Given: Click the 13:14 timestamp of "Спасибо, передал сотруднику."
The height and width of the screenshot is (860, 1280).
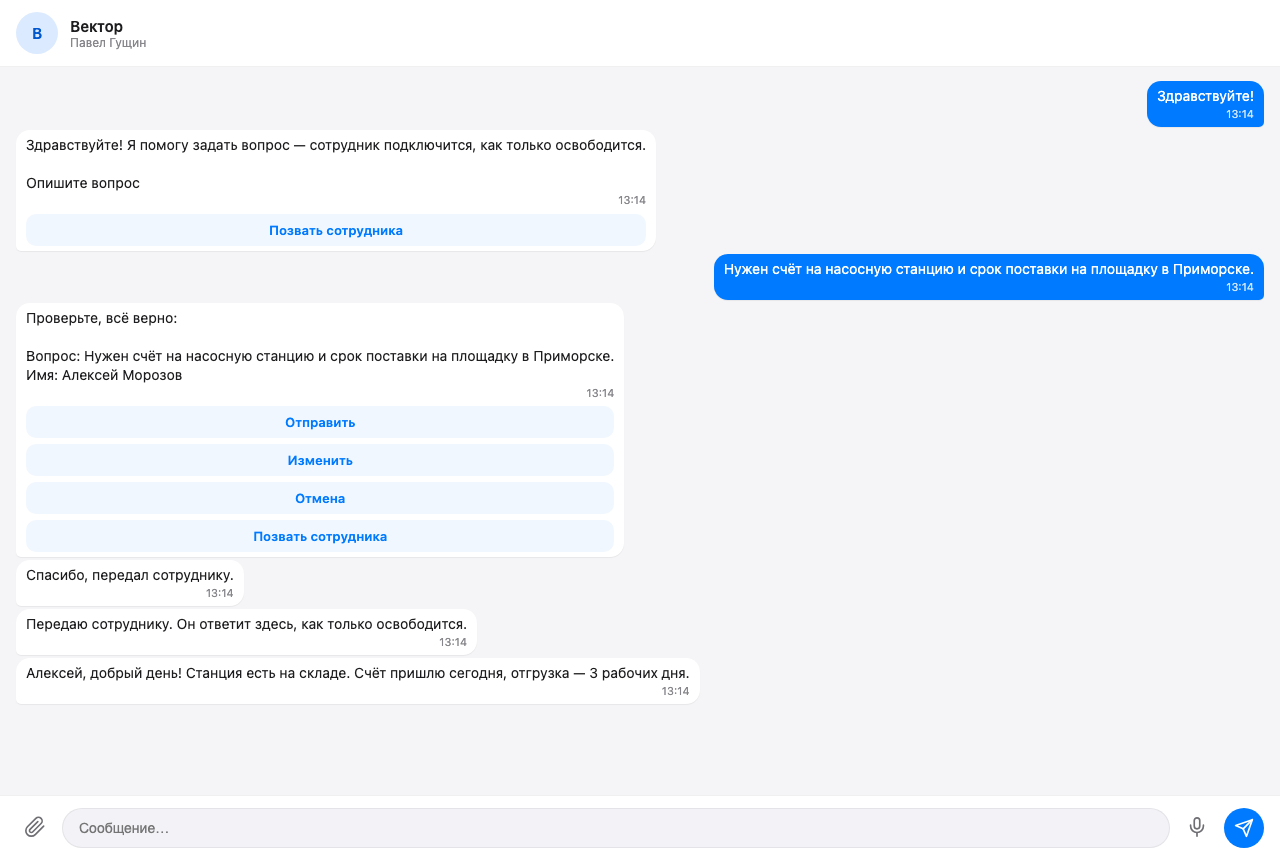Looking at the screenshot, I should click(x=220, y=593).
